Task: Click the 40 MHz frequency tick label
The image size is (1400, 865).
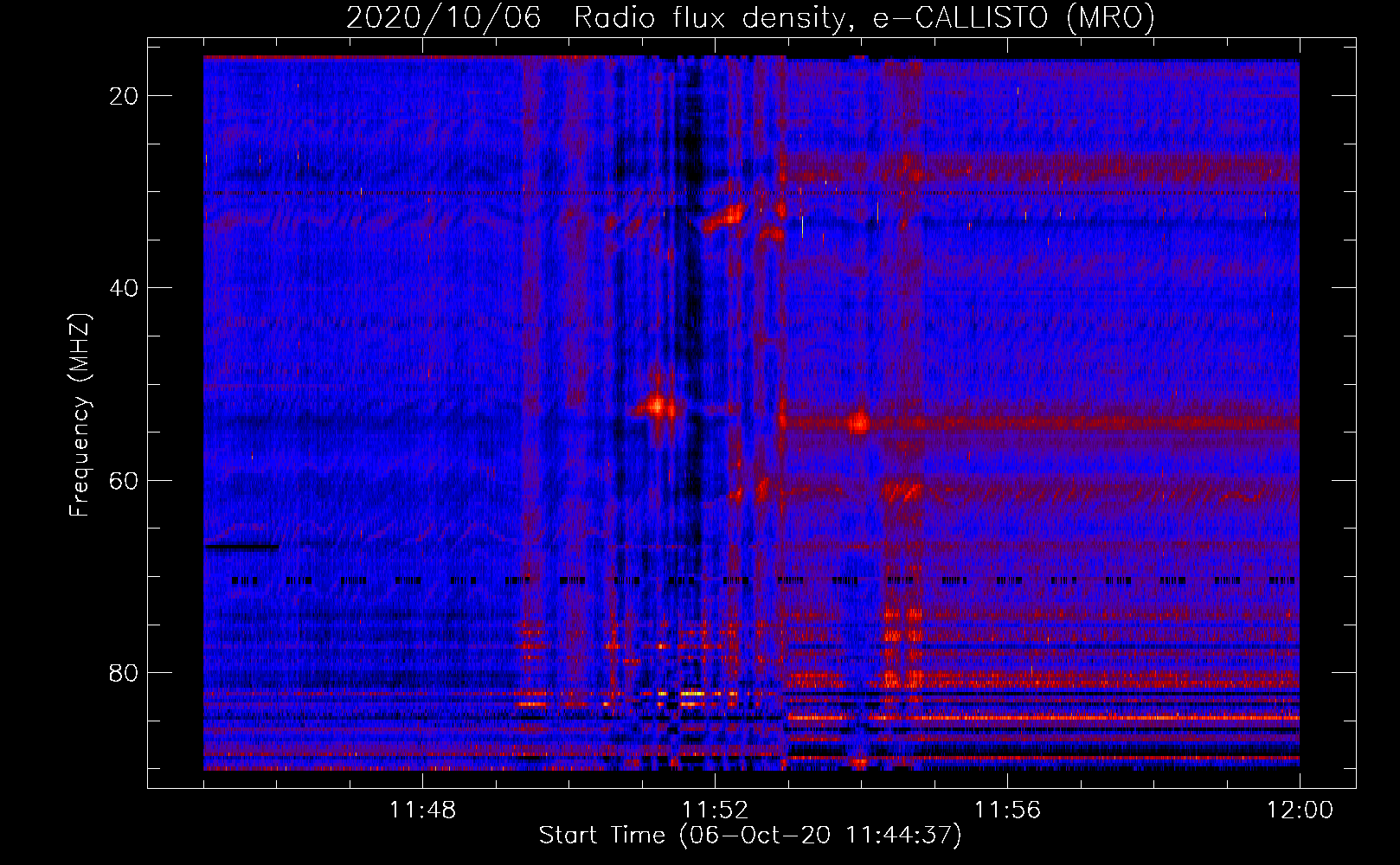Action: point(124,288)
